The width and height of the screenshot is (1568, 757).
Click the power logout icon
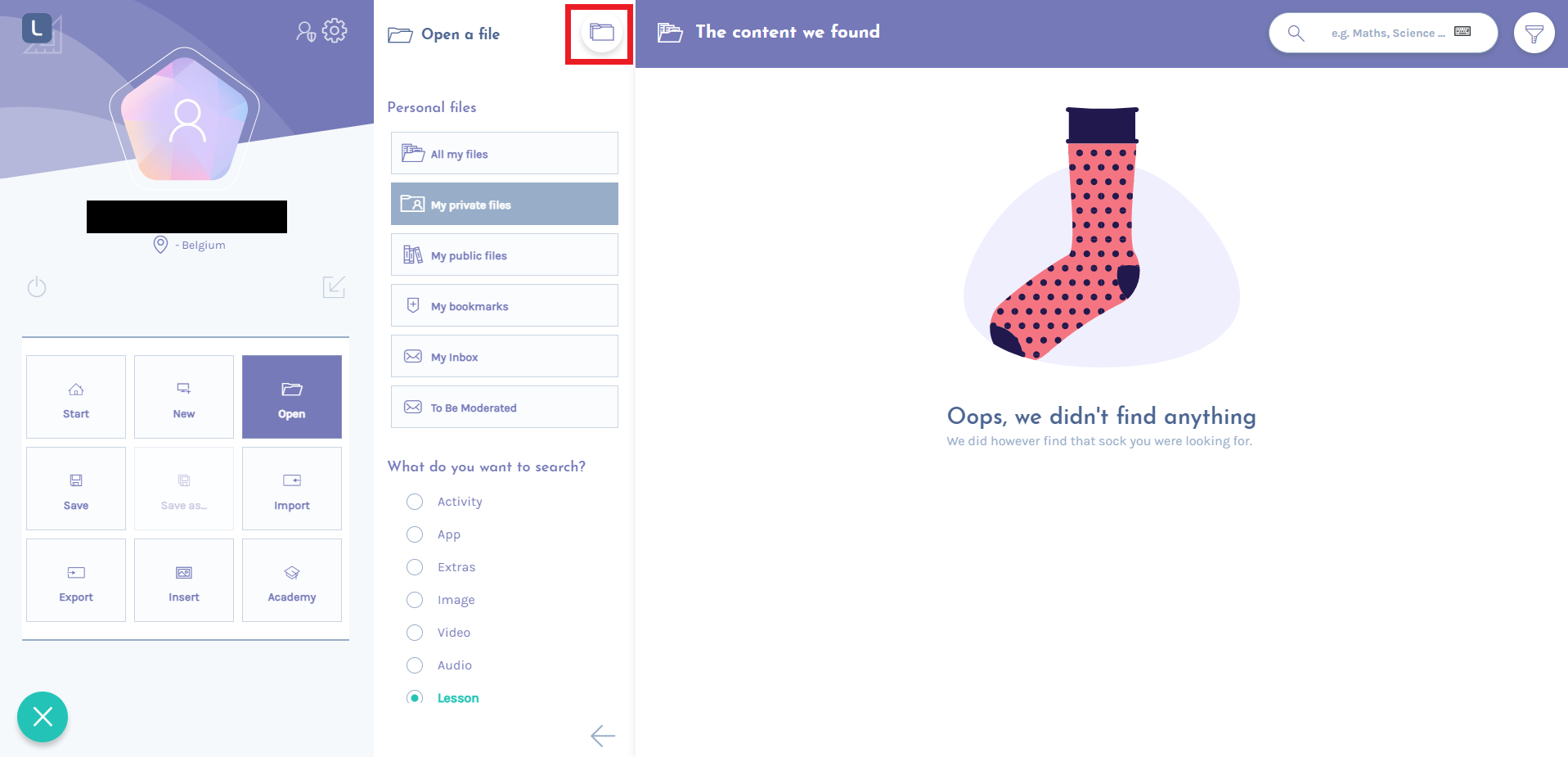point(37,287)
